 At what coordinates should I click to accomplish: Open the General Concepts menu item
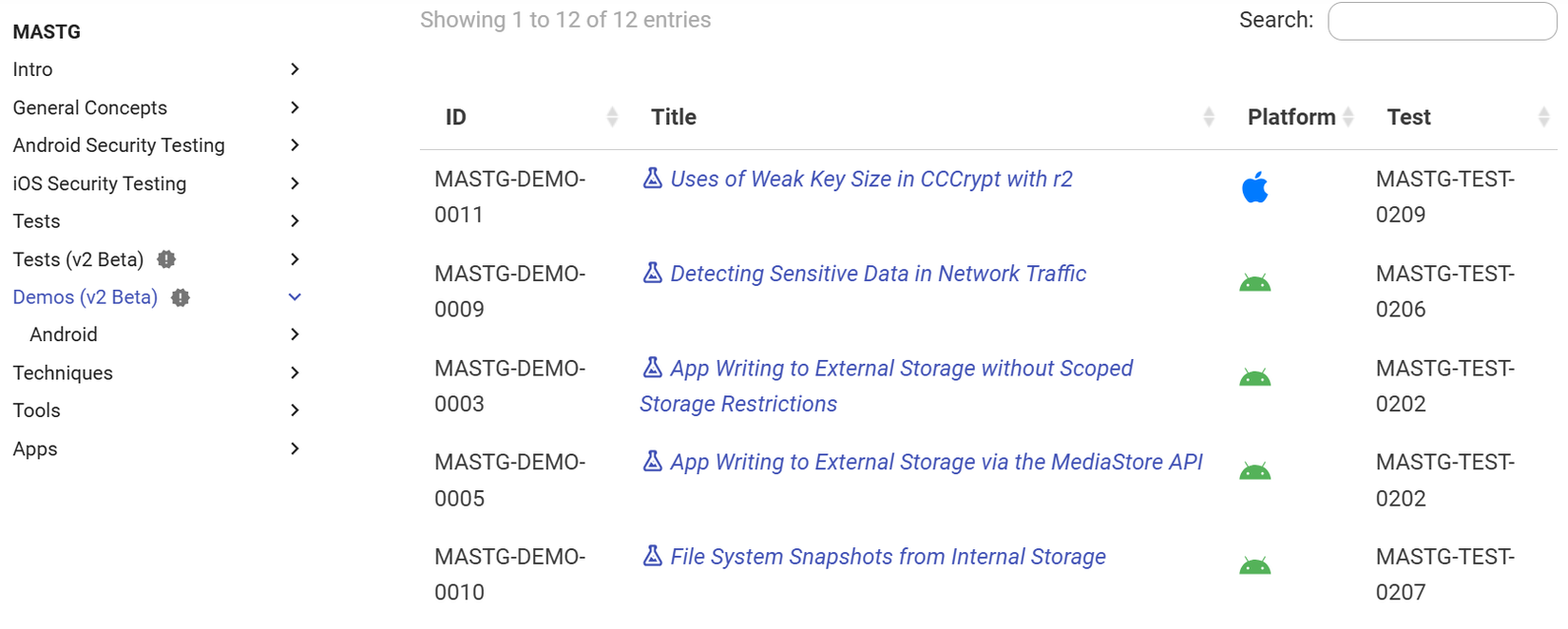[90, 107]
